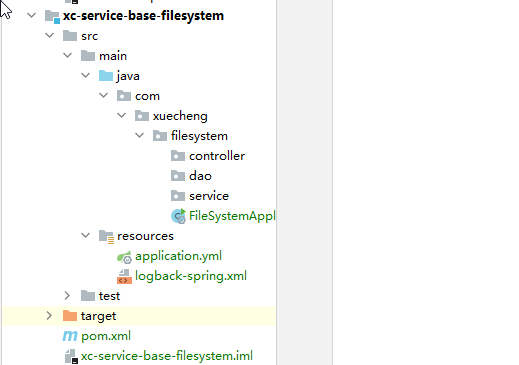Click the filesystem package icon
This screenshot has height=365, width=519.
pos(160,136)
